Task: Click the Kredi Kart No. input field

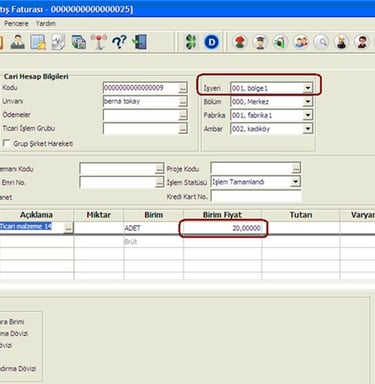Action: [x=256, y=196]
